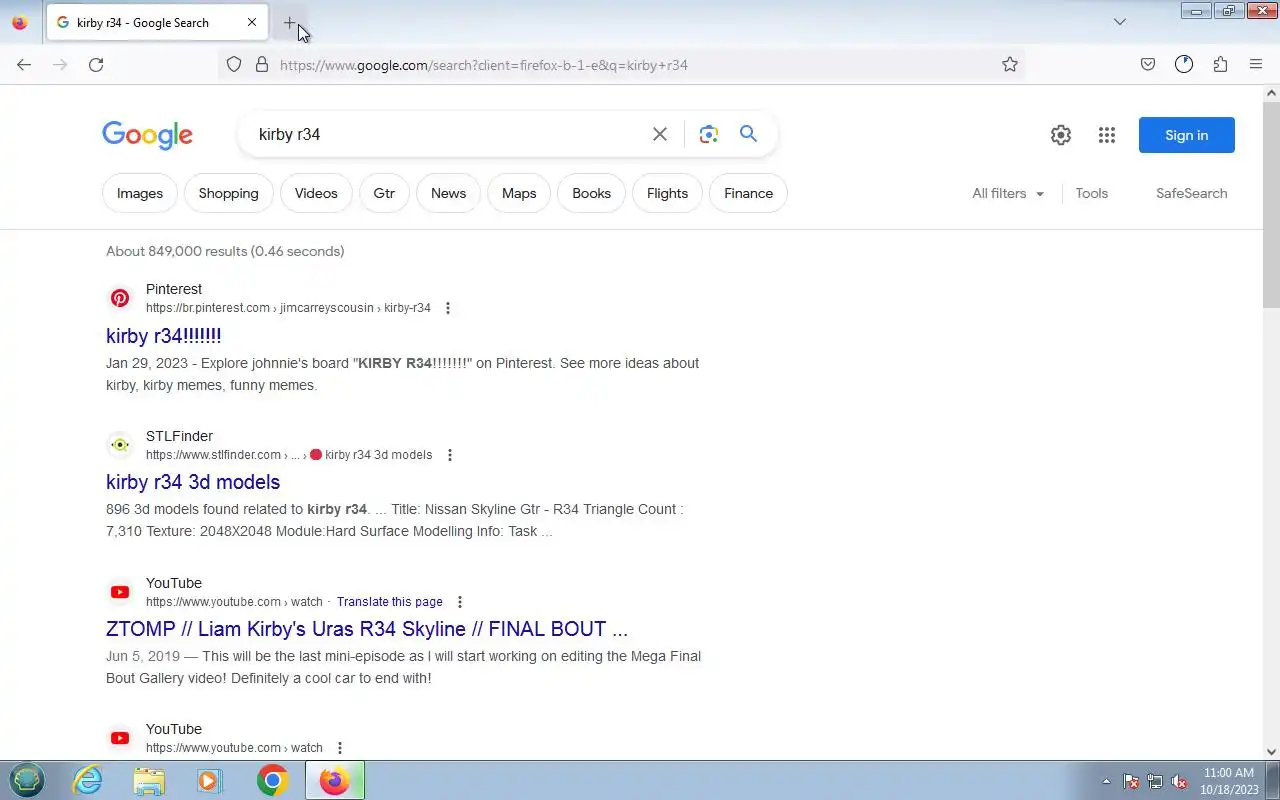
Task: Open the Pinterest kirby r34!!!!!!! result
Action: (164, 336)
